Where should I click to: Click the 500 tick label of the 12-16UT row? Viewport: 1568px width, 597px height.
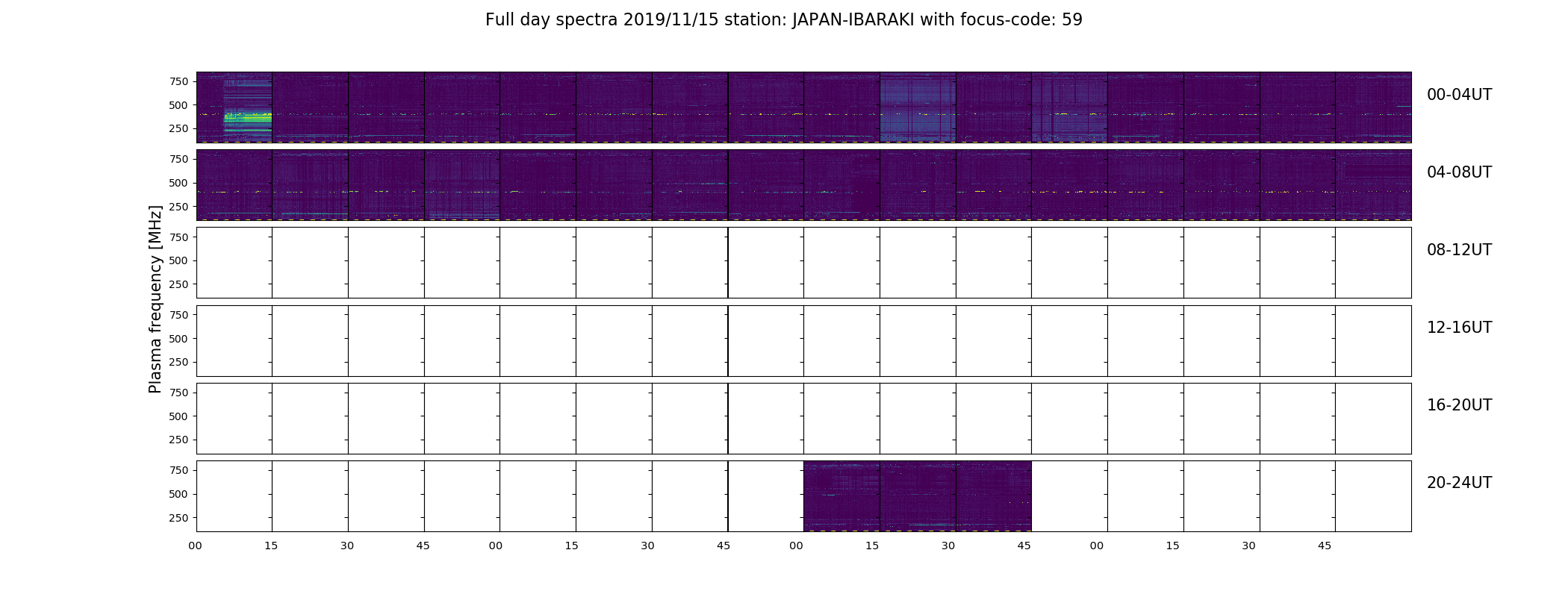tap(178, 339)
